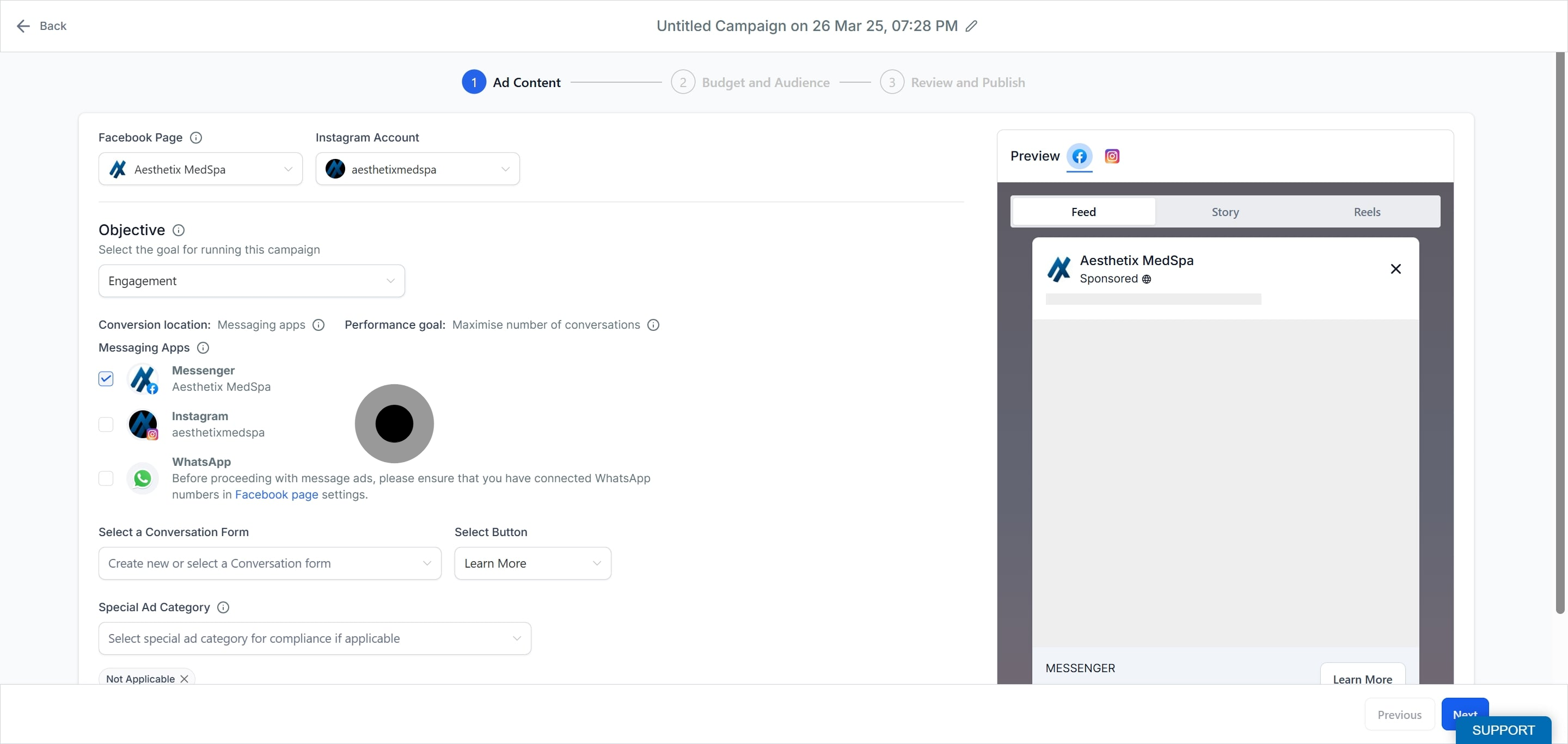This screenshot has height=744, width=1568.
Task: Click the pencil icon to rename campaign
Action: pyautogui.click(x=971, y=26)
